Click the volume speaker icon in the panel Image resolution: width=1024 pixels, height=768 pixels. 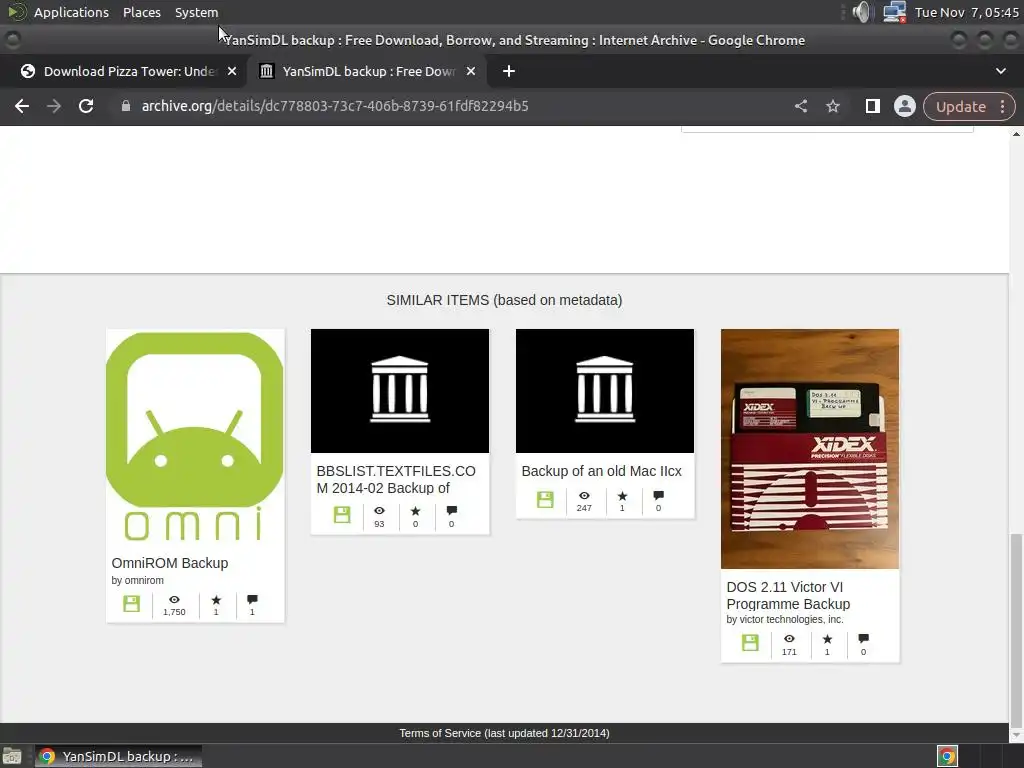click(x=862, y=12)
